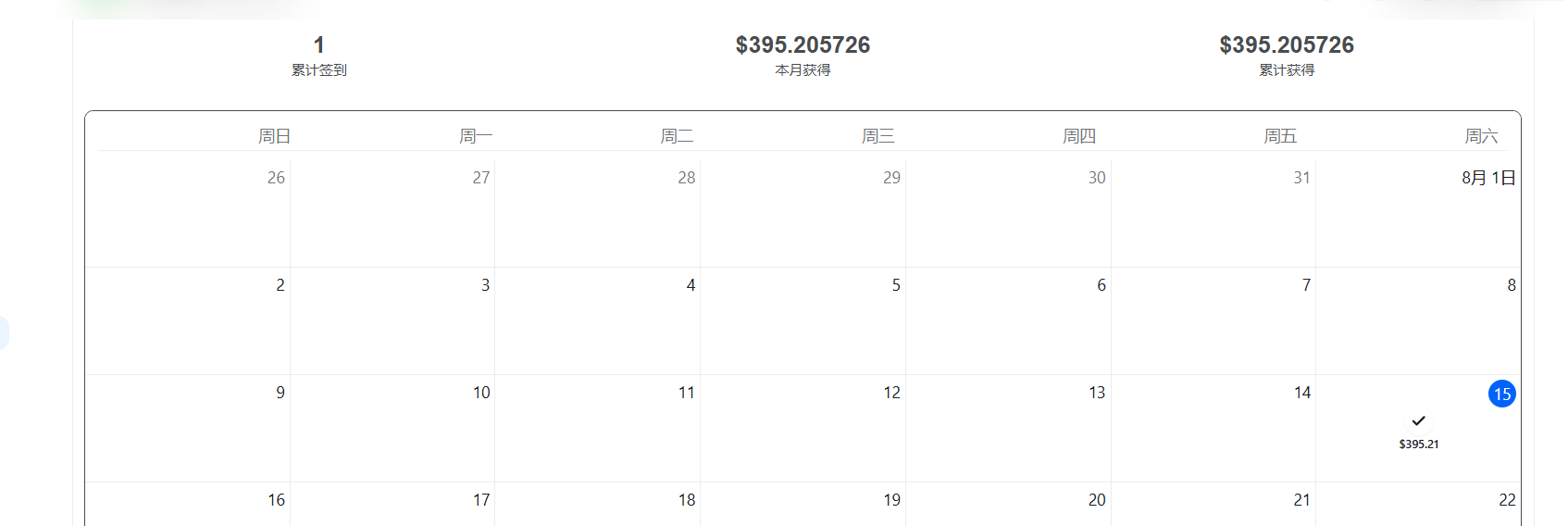
Task: Click the checkmark icon on August 15
Action: tap(1418, 420)
